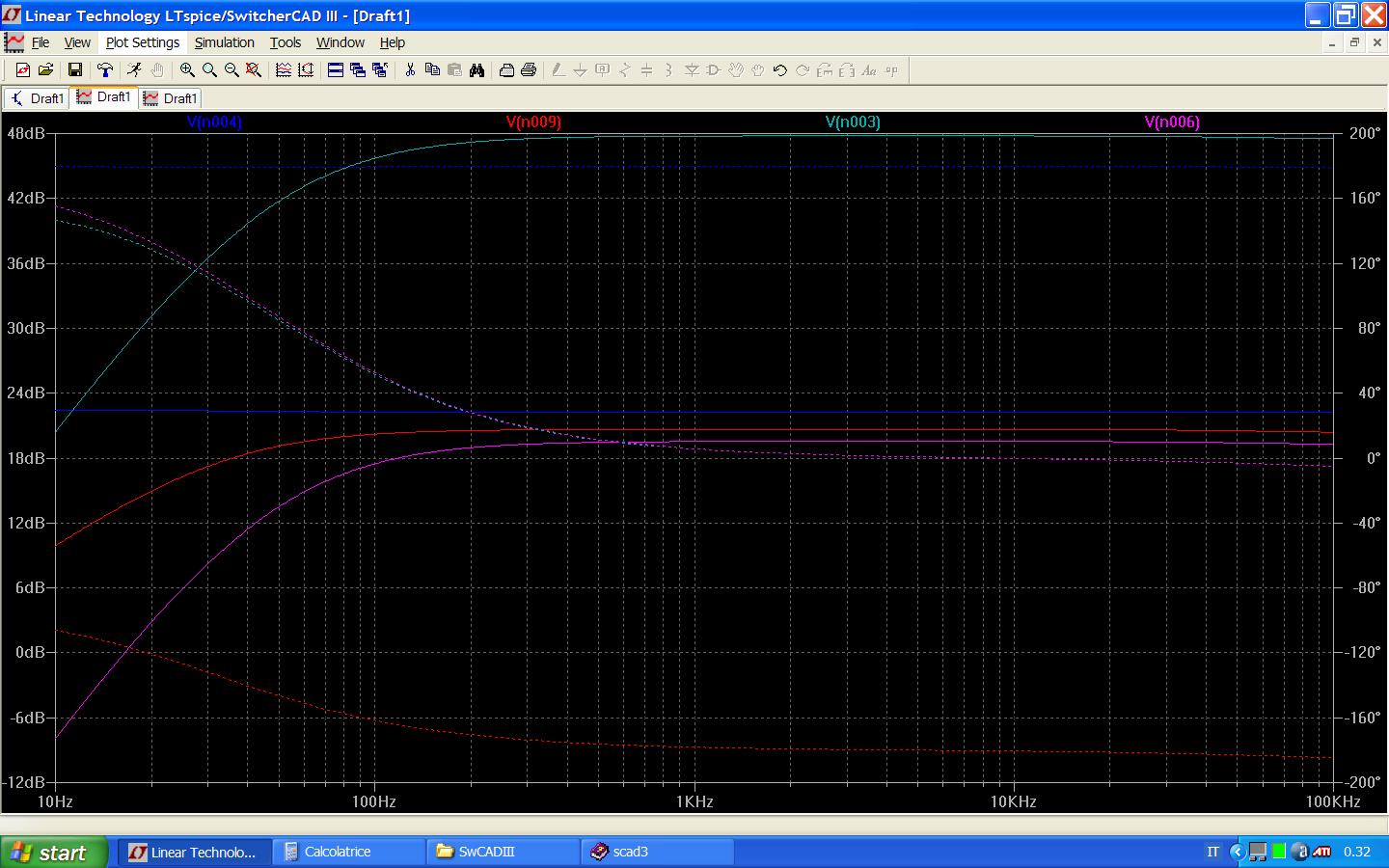Image resolution: width=1389 pixels, height=868 pixels.
Task: Click the Print printer icon
Action: click(x=529, y=69)
